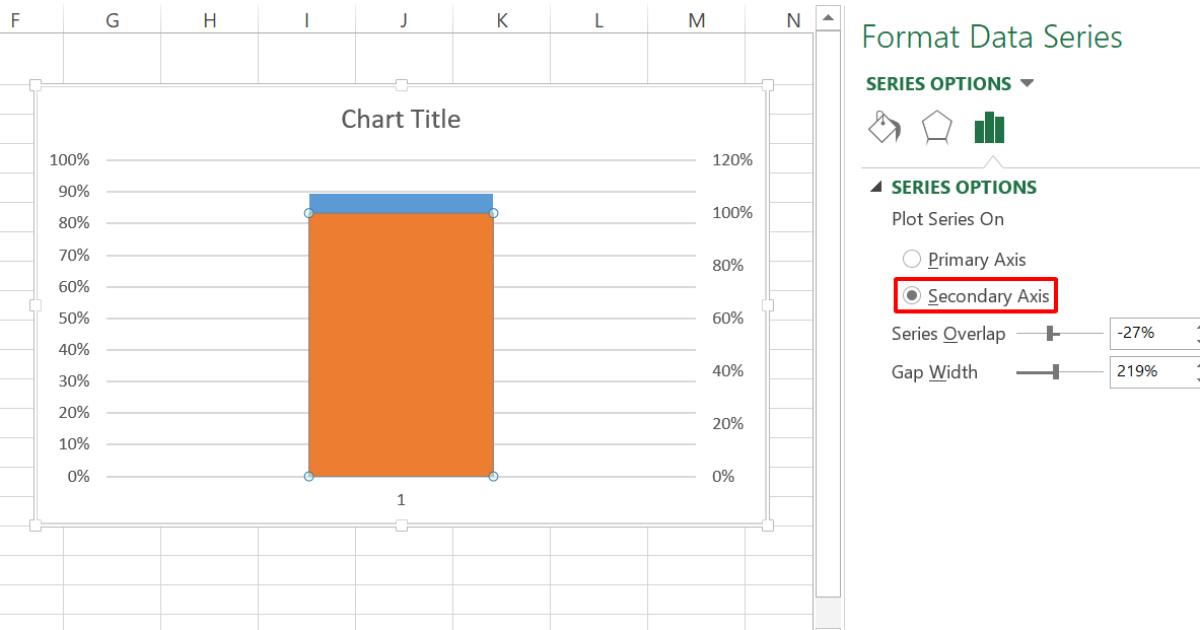Select the Primary Axis radio button
The height and width of the screenshot is (630, 1200).
click(911, 259)
